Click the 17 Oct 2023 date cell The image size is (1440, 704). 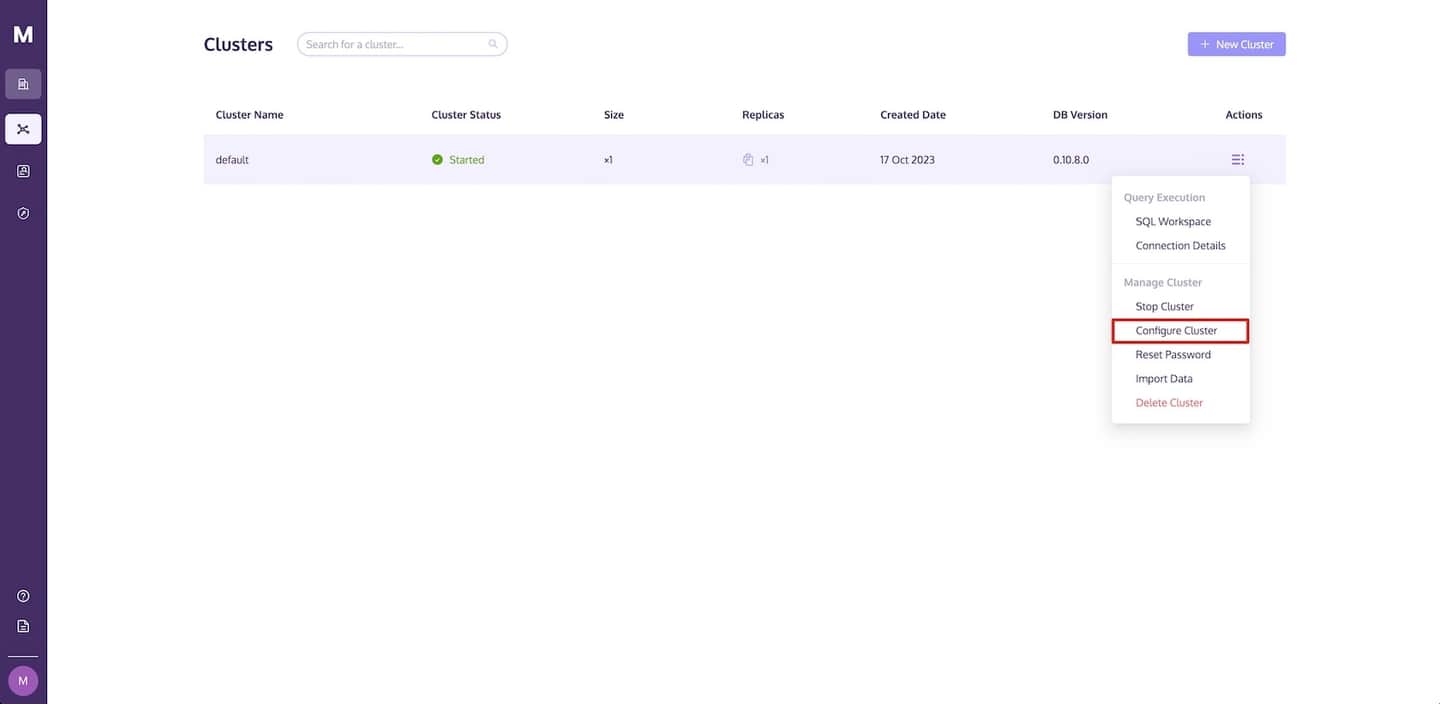click(x=907, y=160)
